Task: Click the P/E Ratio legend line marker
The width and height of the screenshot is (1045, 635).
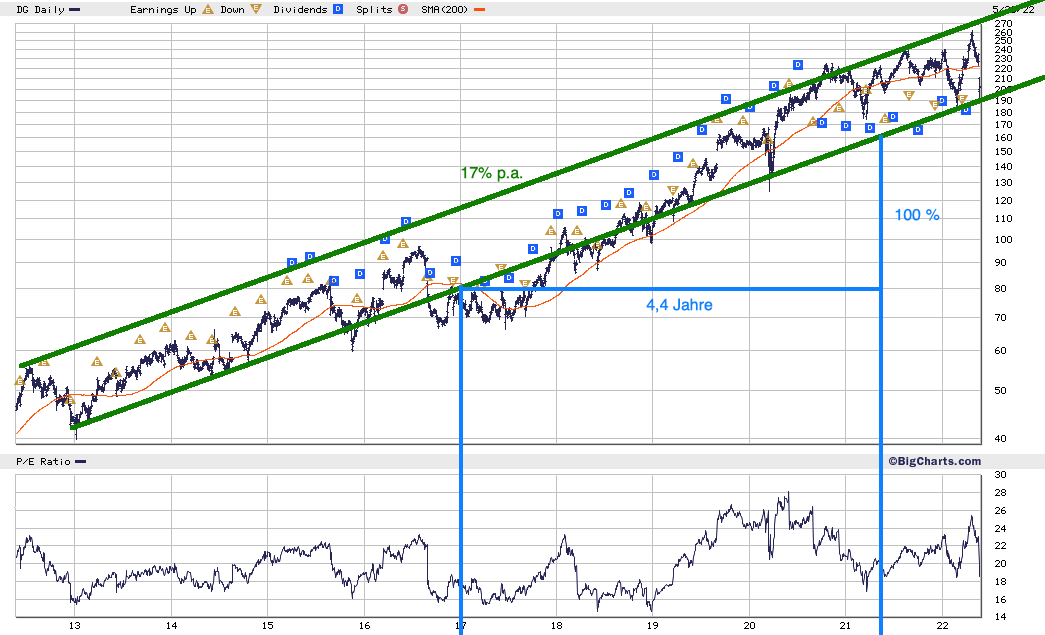Action: click(x=80, y=462)
